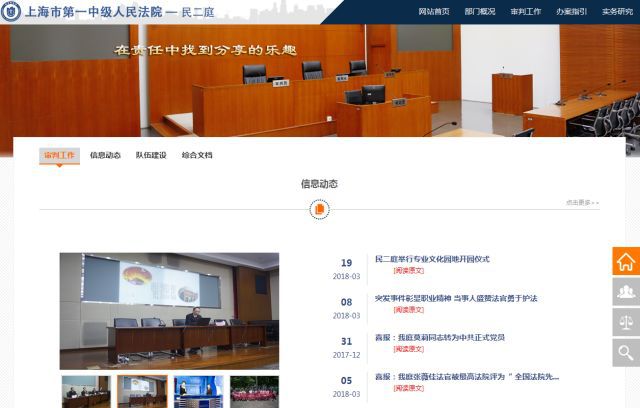Screen dimensions: 640x408
Task: Switch to the 队伍建设 tab
Action: [151, 155]
